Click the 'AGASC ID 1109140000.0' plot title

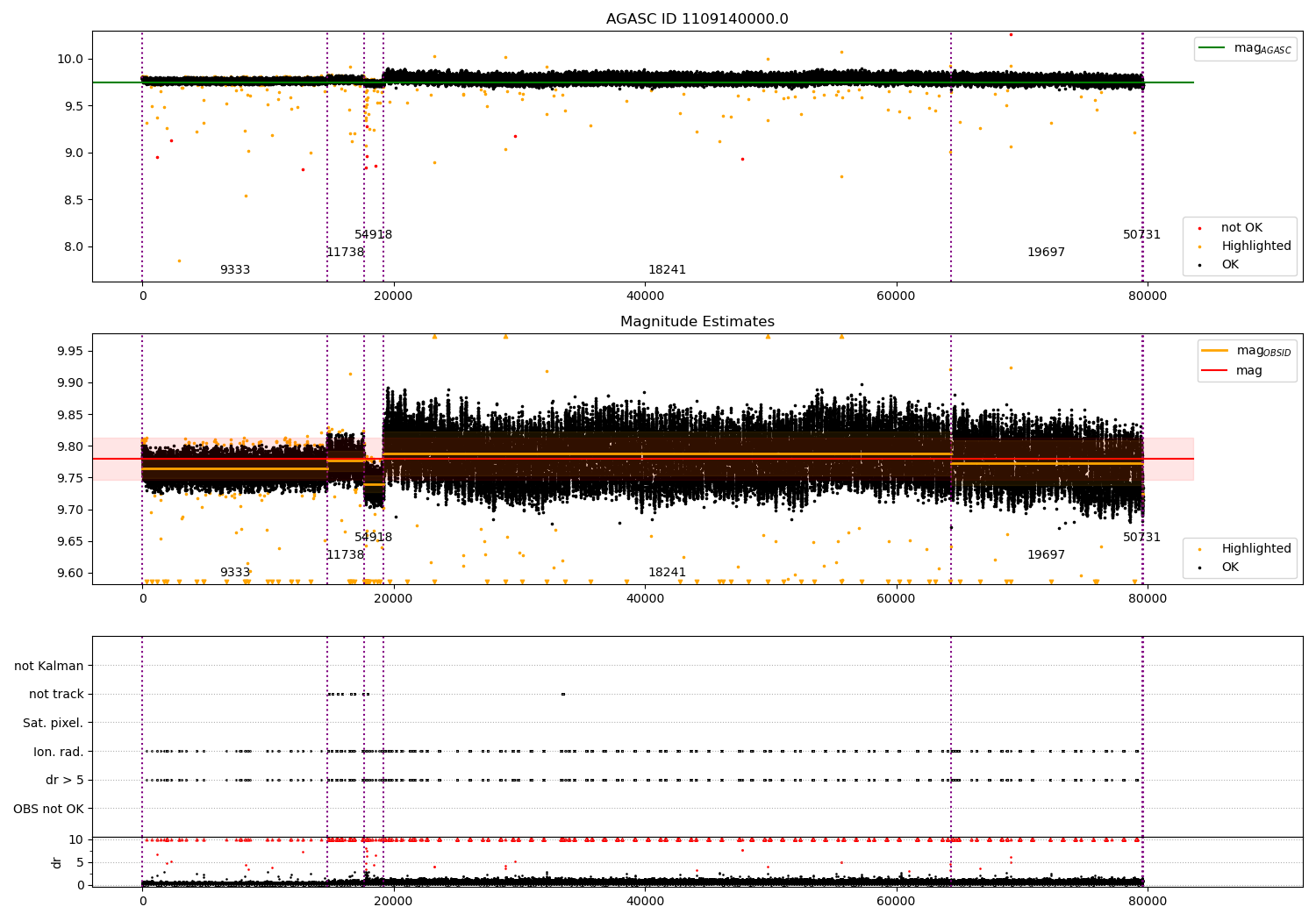click(x=697, y=19)
